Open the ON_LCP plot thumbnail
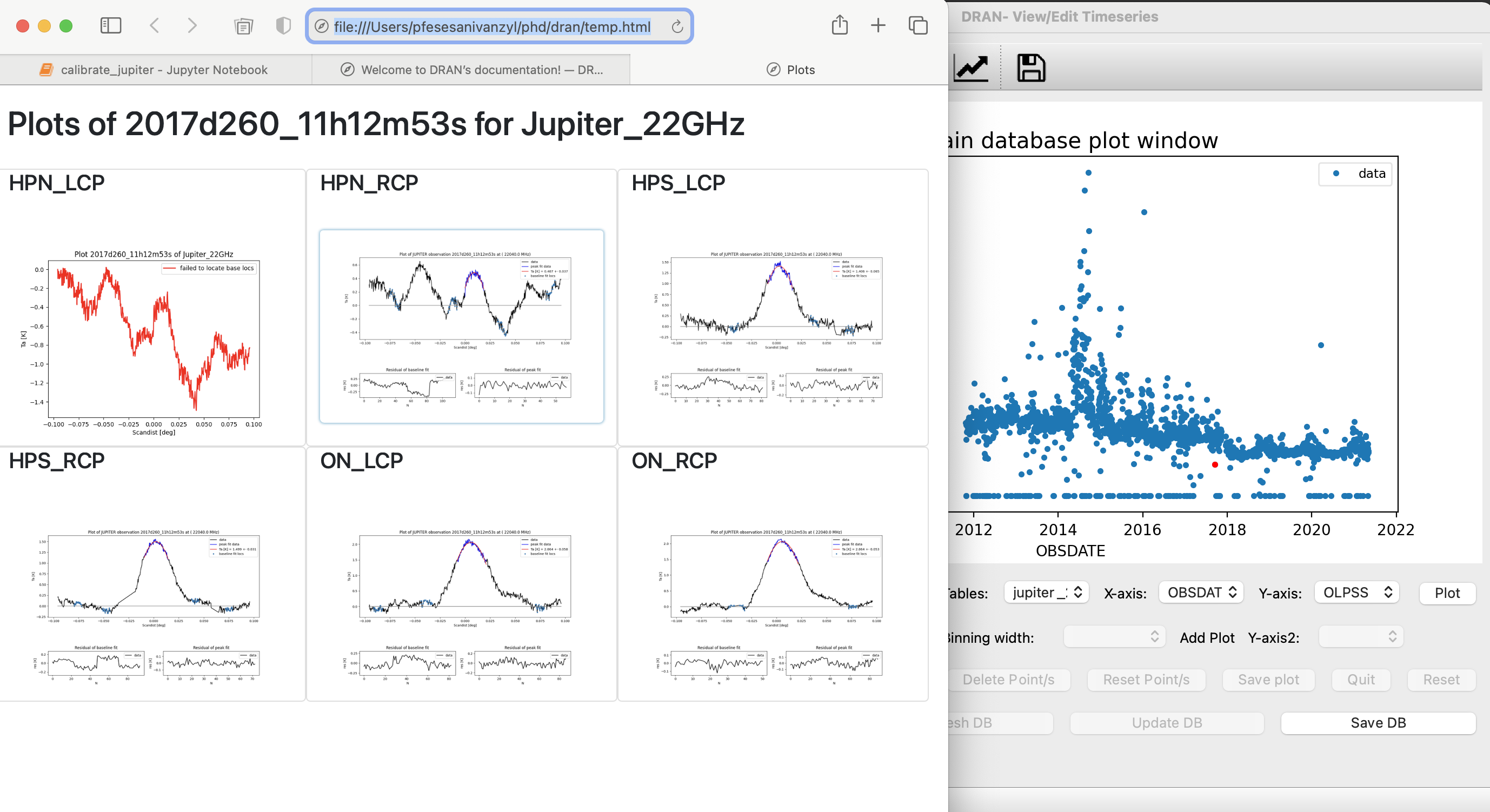This screenshot has width=1490, height=812. tap(461, 605)
